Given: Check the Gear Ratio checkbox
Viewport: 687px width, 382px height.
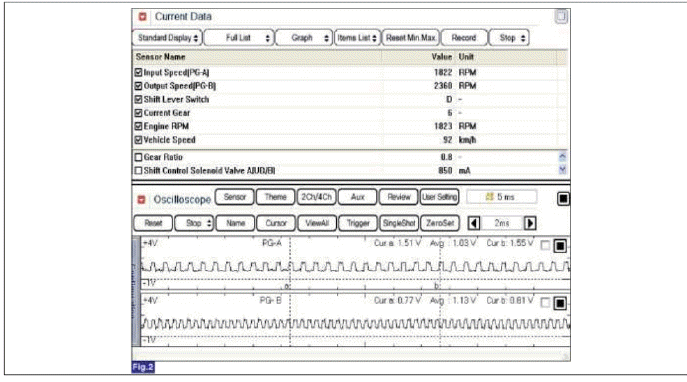Looking at the screenshot, I should [x=138, y=157].
